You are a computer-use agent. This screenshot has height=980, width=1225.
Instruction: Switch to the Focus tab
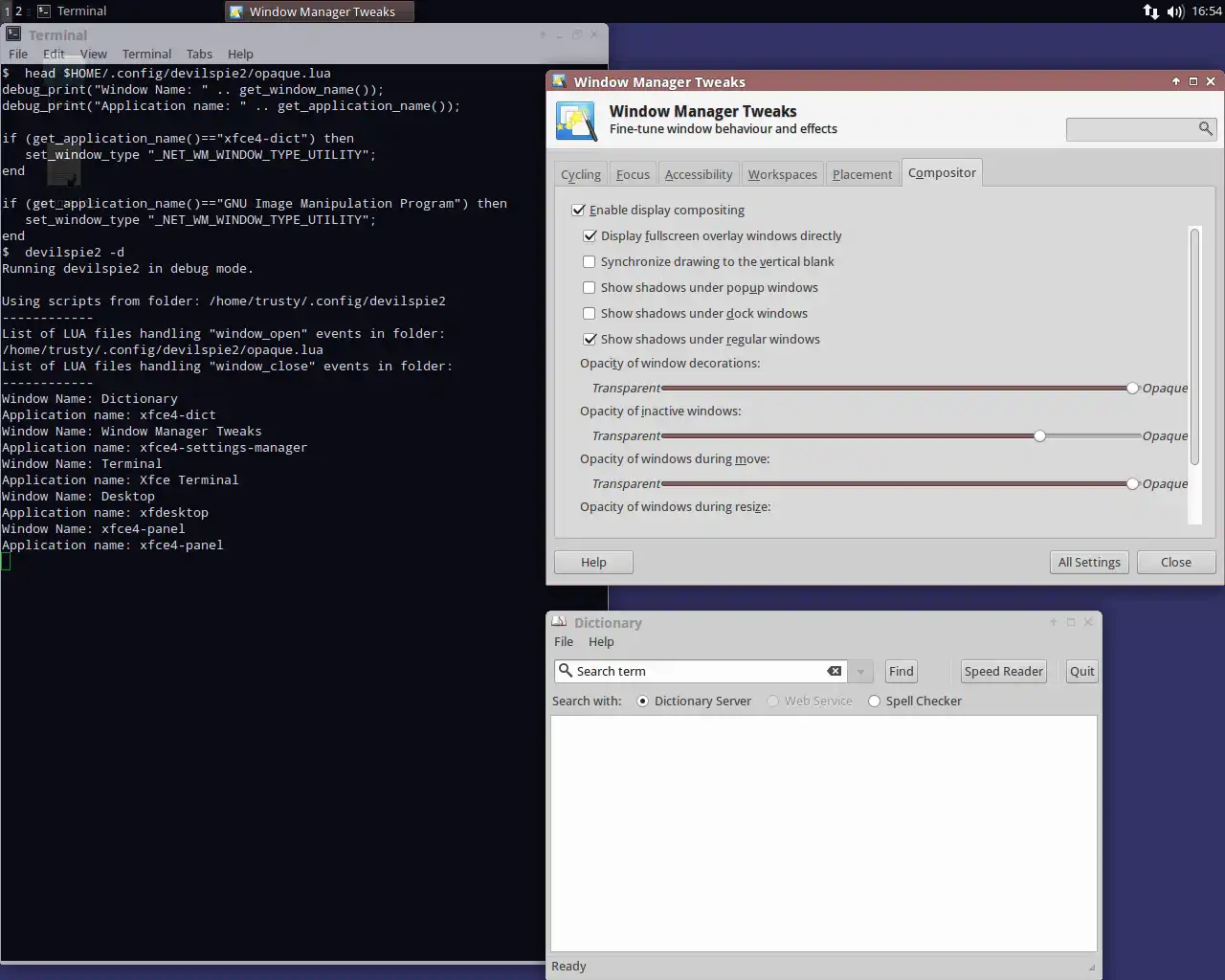tap(633, 174)
